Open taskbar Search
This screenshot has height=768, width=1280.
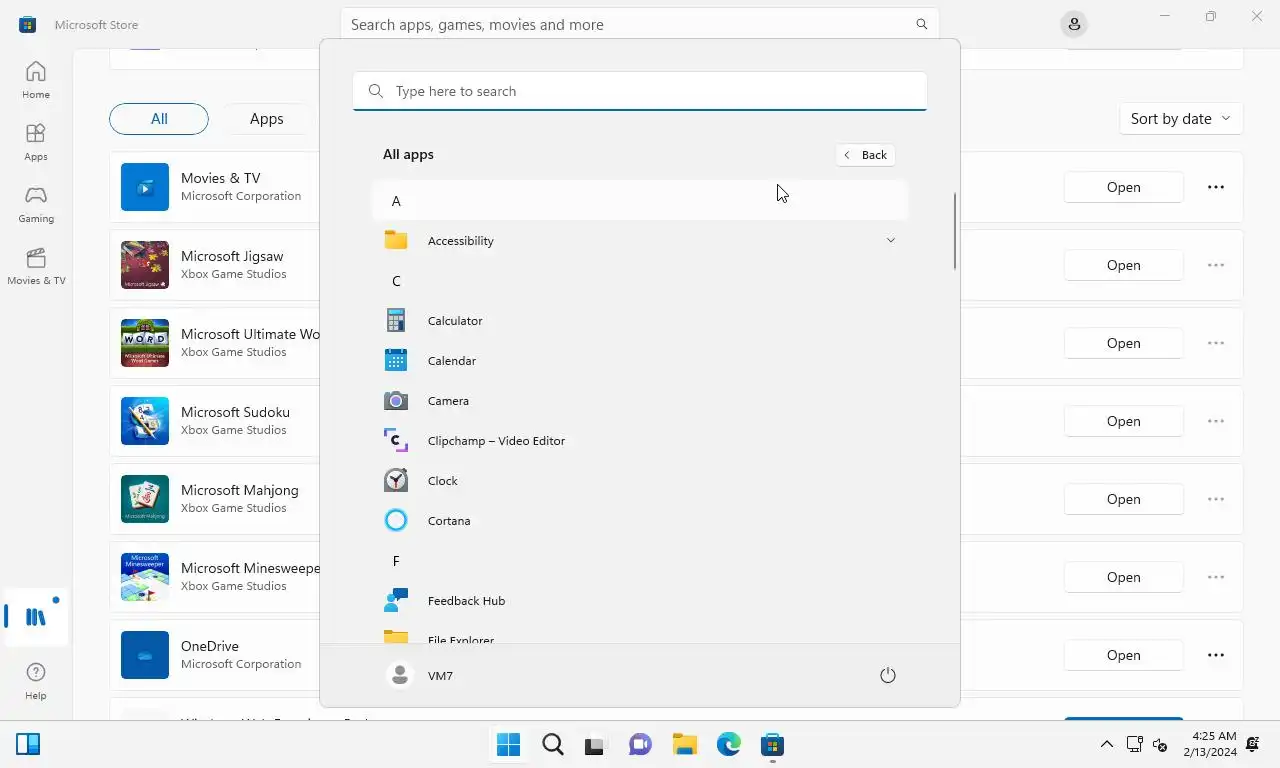[x=552, y=744]
